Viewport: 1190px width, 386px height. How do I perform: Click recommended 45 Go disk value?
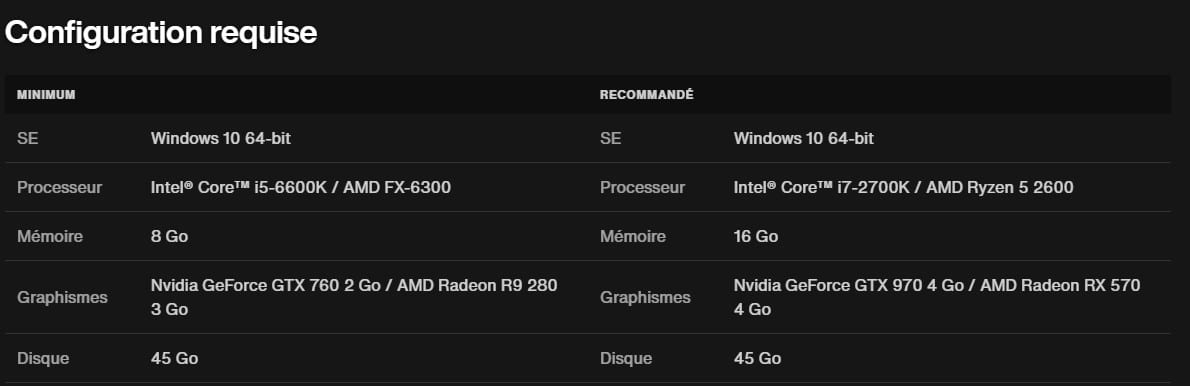click(x=757, y=358)
